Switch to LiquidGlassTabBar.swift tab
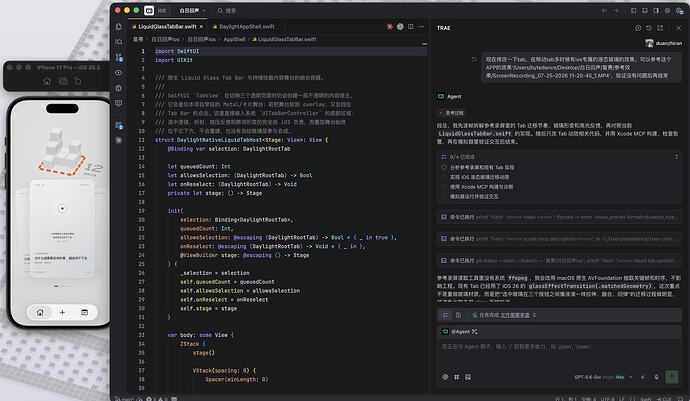 click(x=167, y=27)
